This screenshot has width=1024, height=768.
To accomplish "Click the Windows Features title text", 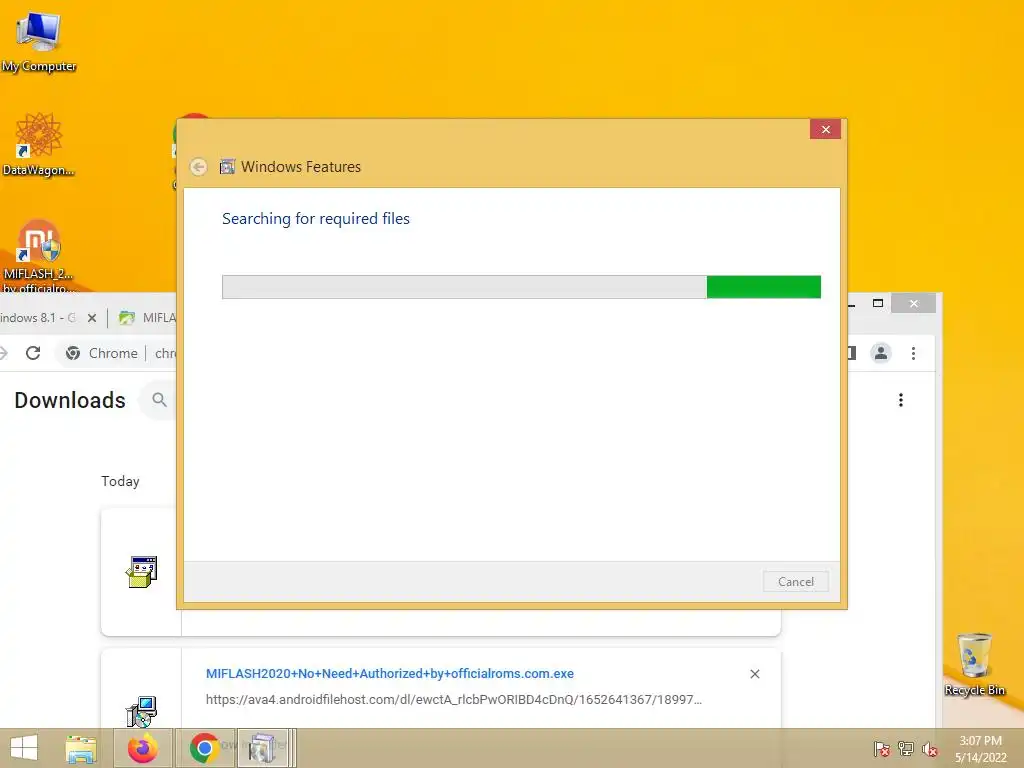I will click(x=301, y=167).
